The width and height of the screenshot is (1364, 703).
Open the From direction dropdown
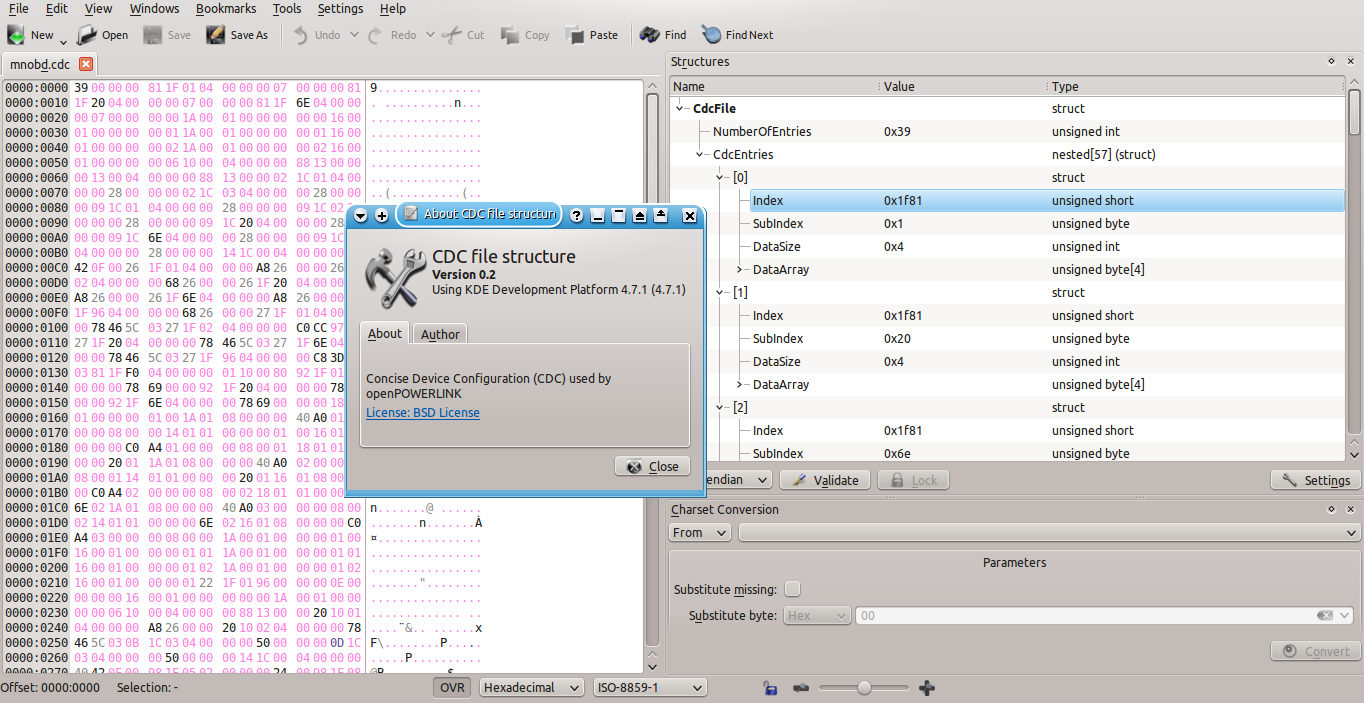click(700, 533)
